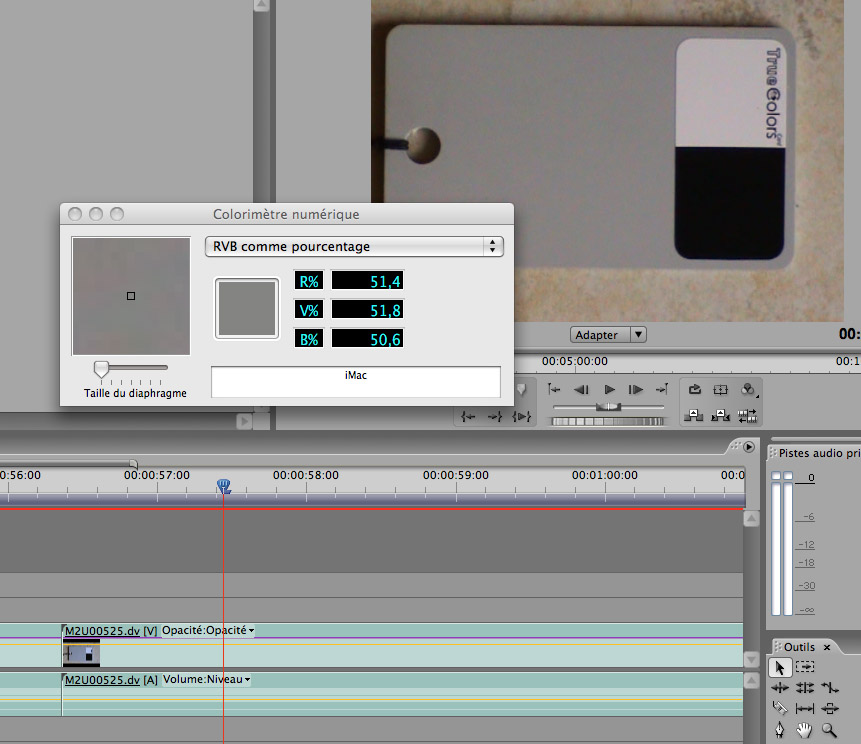This screenshot has height=744, width=861.
Task: Click the shuttle slider handle
Action: (x=608, y=407)
